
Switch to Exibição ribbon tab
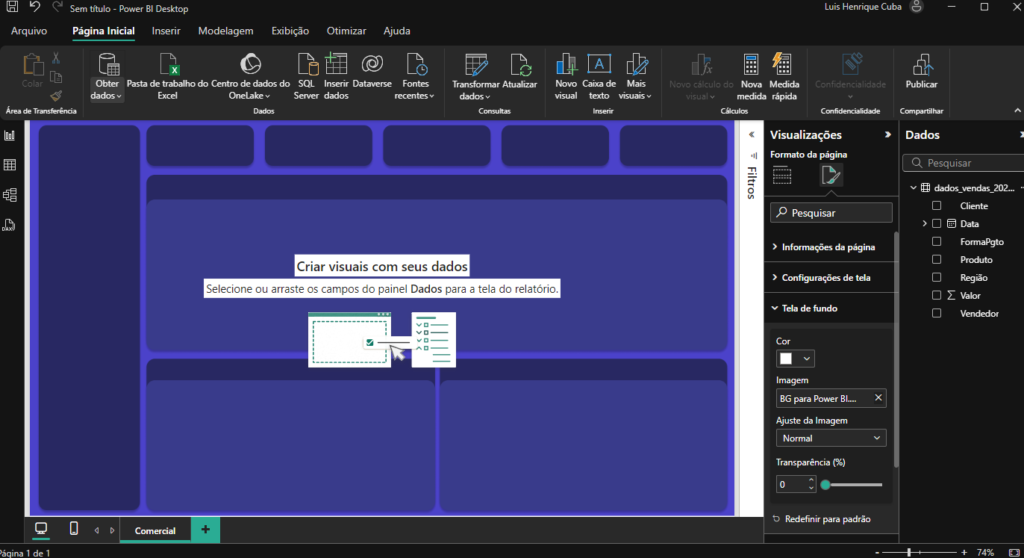tap(290, 31)
